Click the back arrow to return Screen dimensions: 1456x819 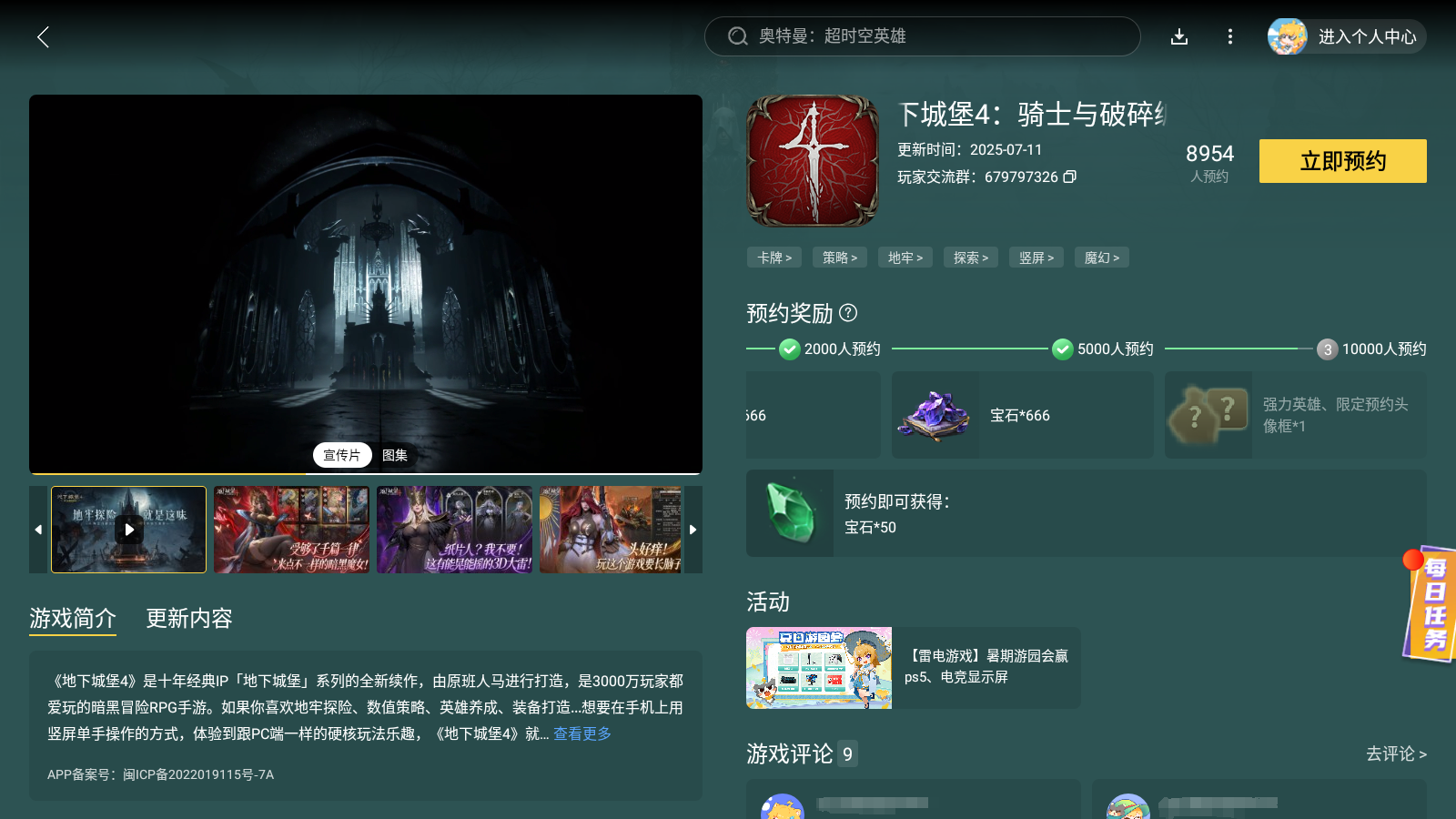point(43,37)
